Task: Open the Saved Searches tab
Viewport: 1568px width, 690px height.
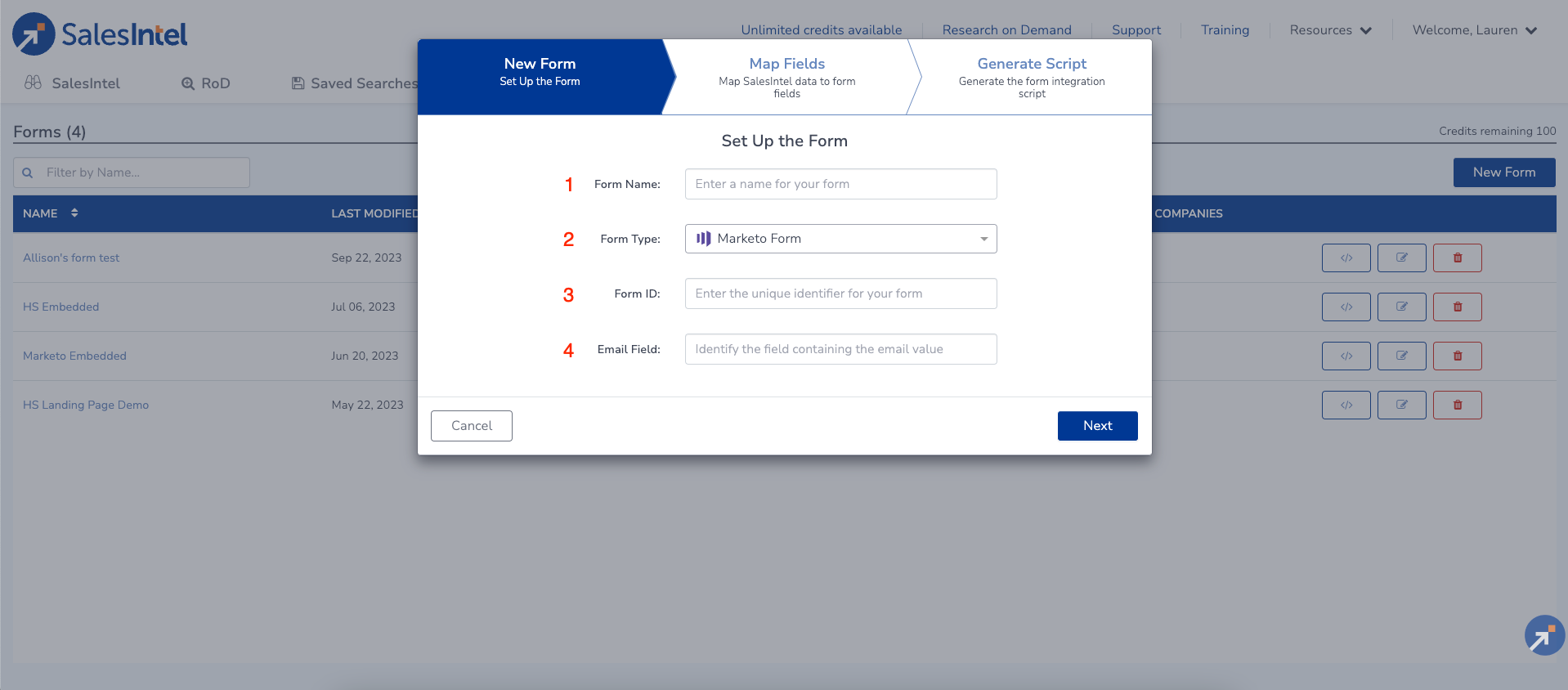Action: click(x=355, y=83)
